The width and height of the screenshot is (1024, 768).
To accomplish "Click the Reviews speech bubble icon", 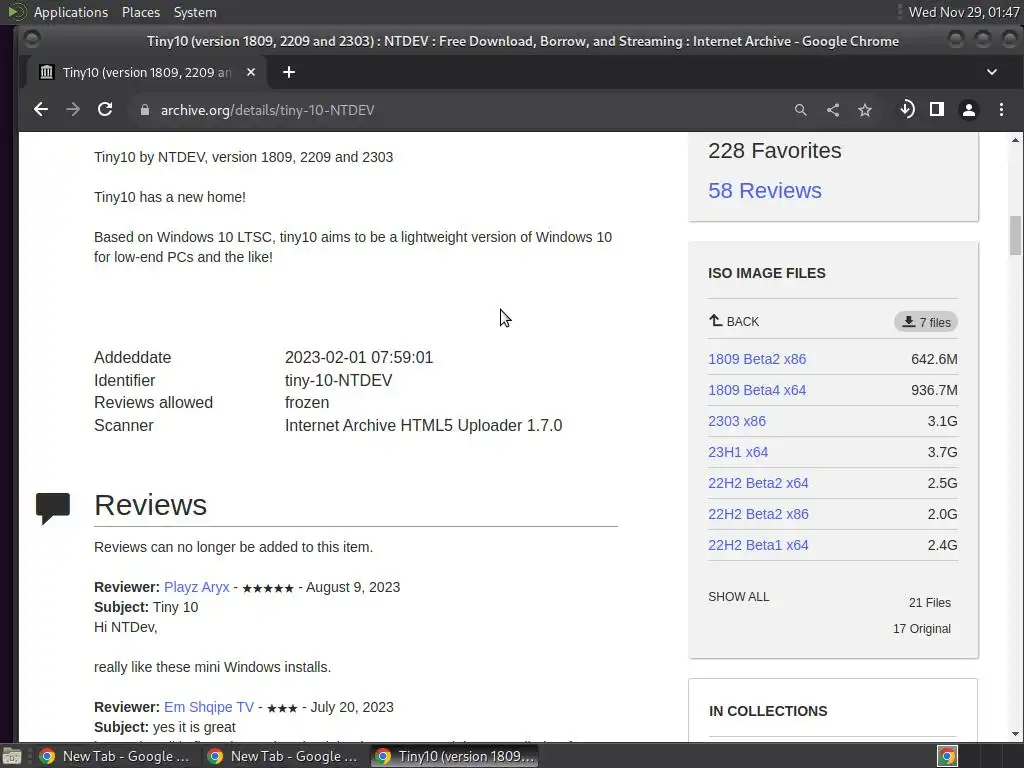I will [53, 508].
